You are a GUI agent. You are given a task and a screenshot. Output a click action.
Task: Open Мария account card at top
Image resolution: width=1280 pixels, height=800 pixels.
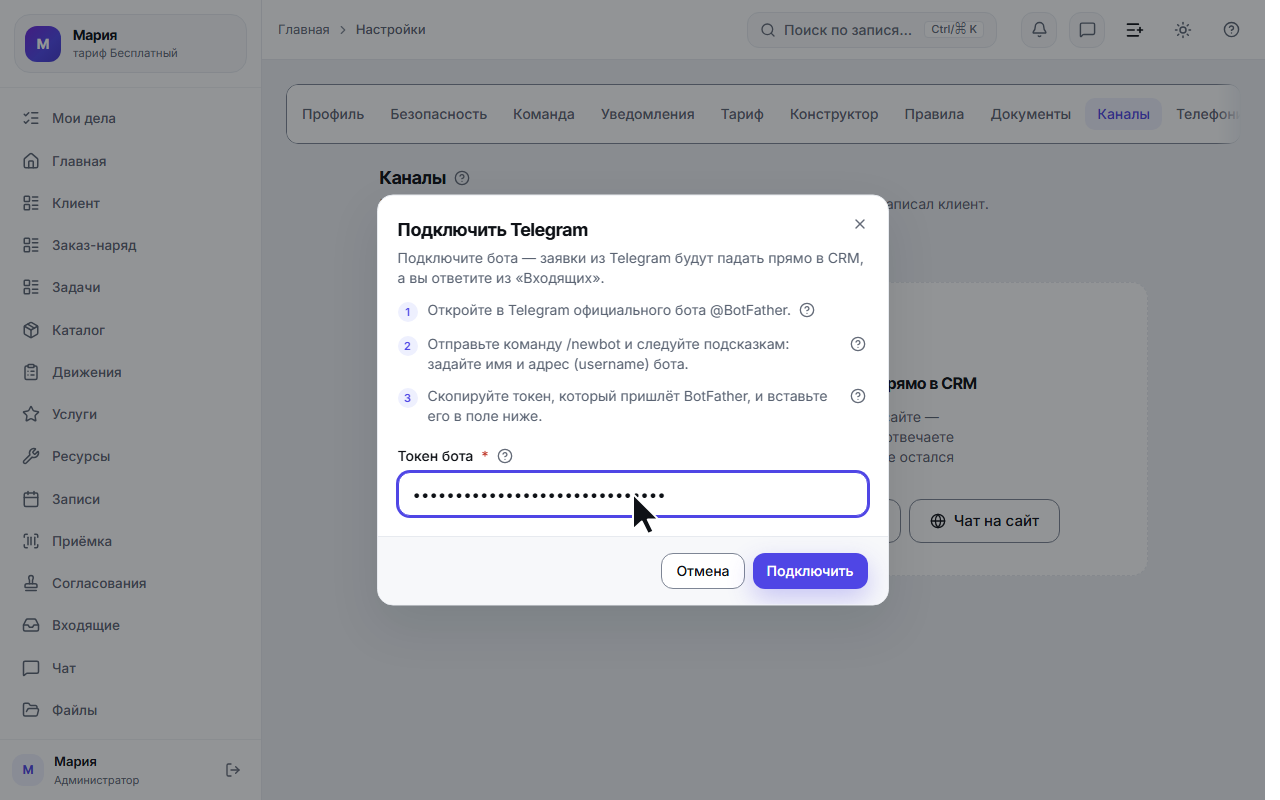click(130, 43)
